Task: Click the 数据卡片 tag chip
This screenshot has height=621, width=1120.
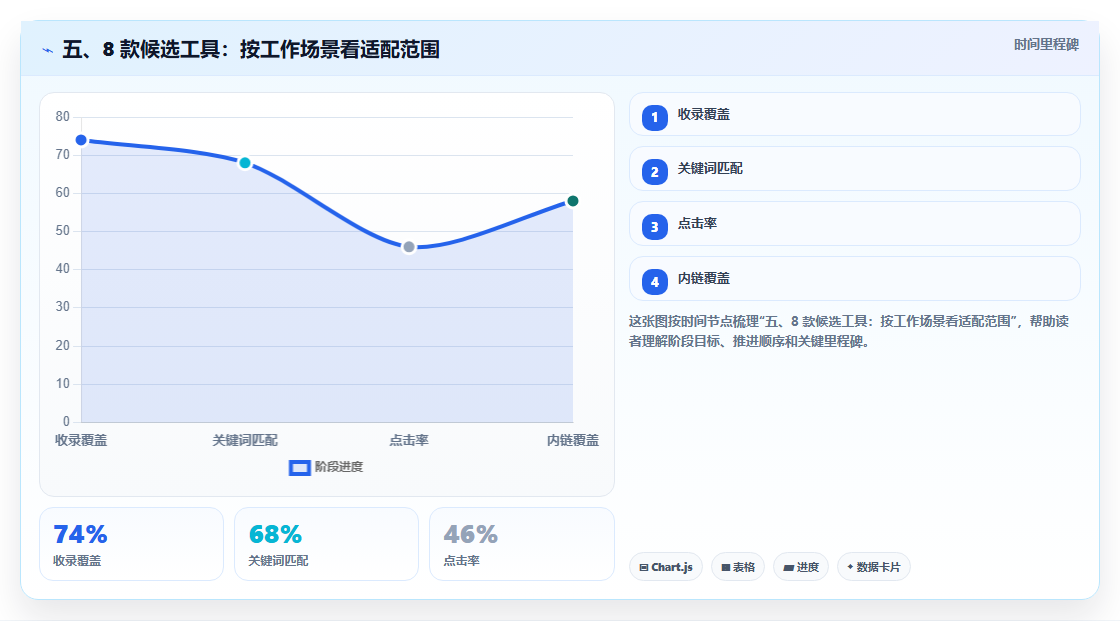Action: point(874,567)
